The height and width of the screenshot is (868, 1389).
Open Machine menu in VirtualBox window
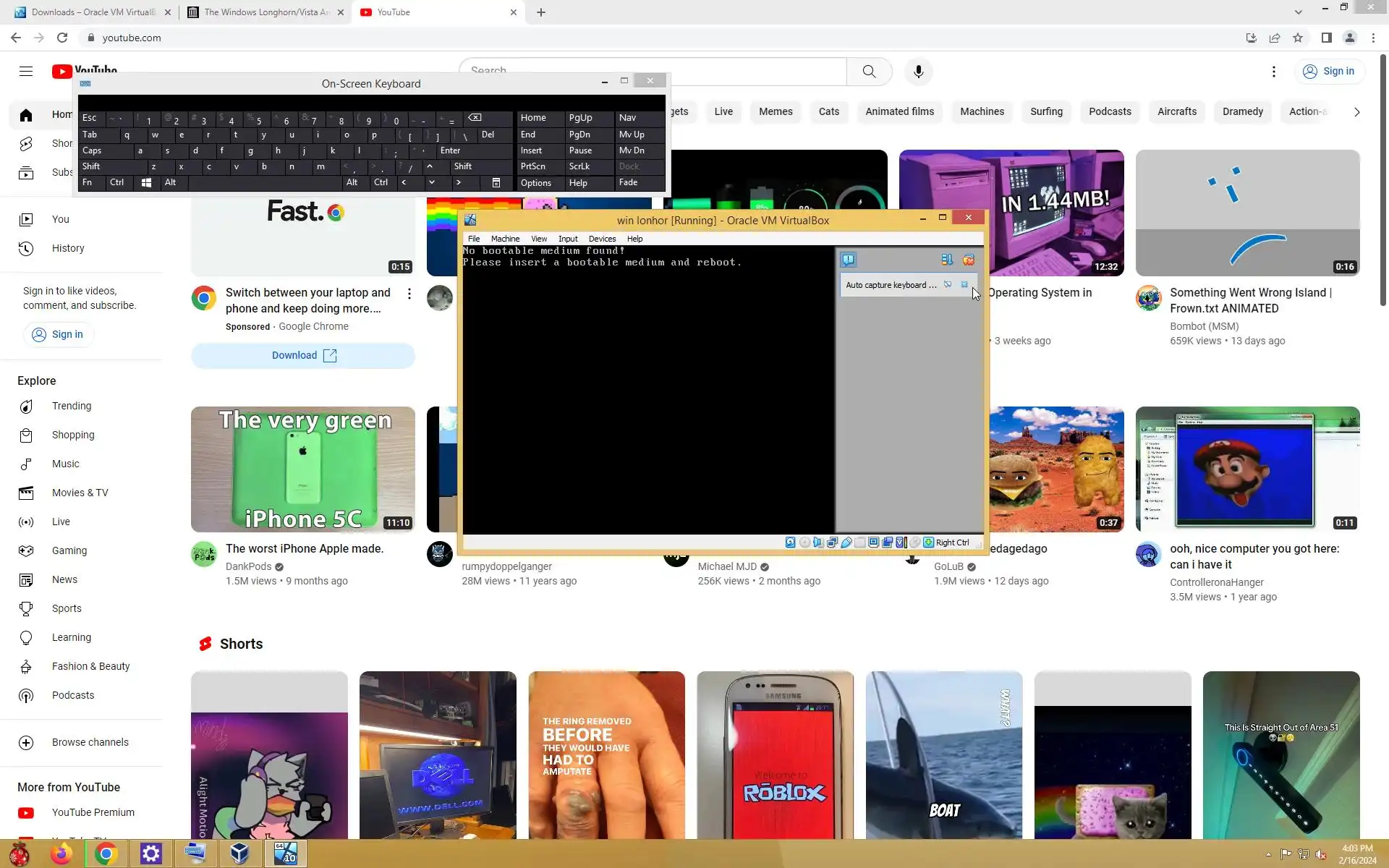click(505, 239)
